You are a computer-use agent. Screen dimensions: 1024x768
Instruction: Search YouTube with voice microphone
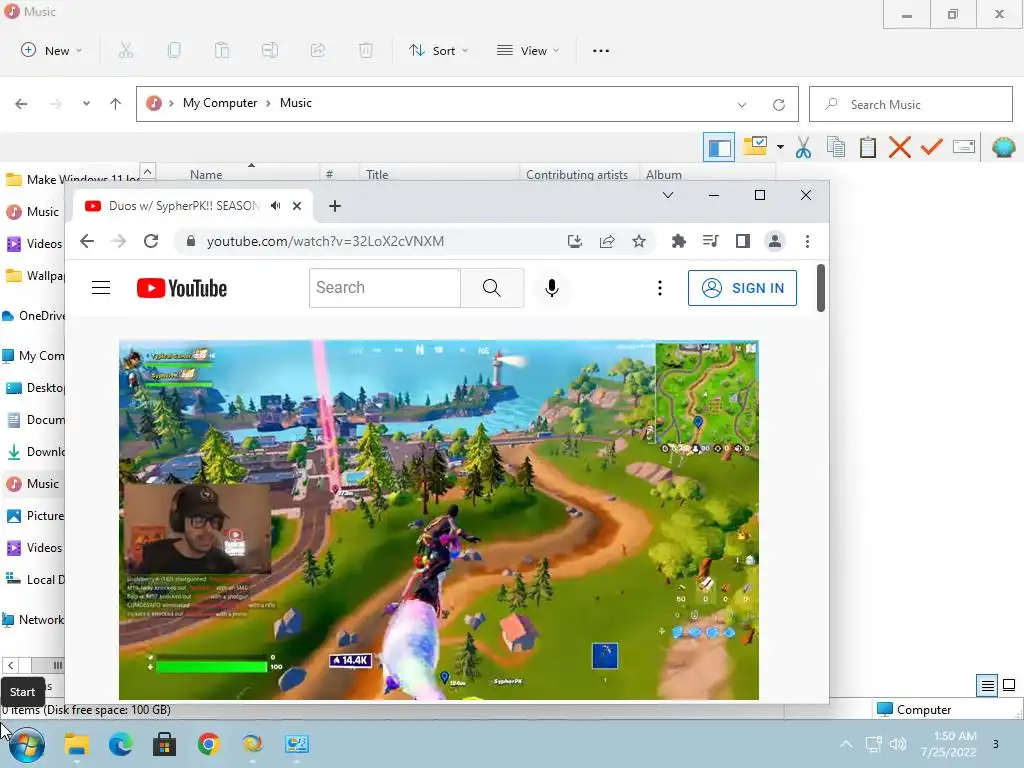point(552,288)
